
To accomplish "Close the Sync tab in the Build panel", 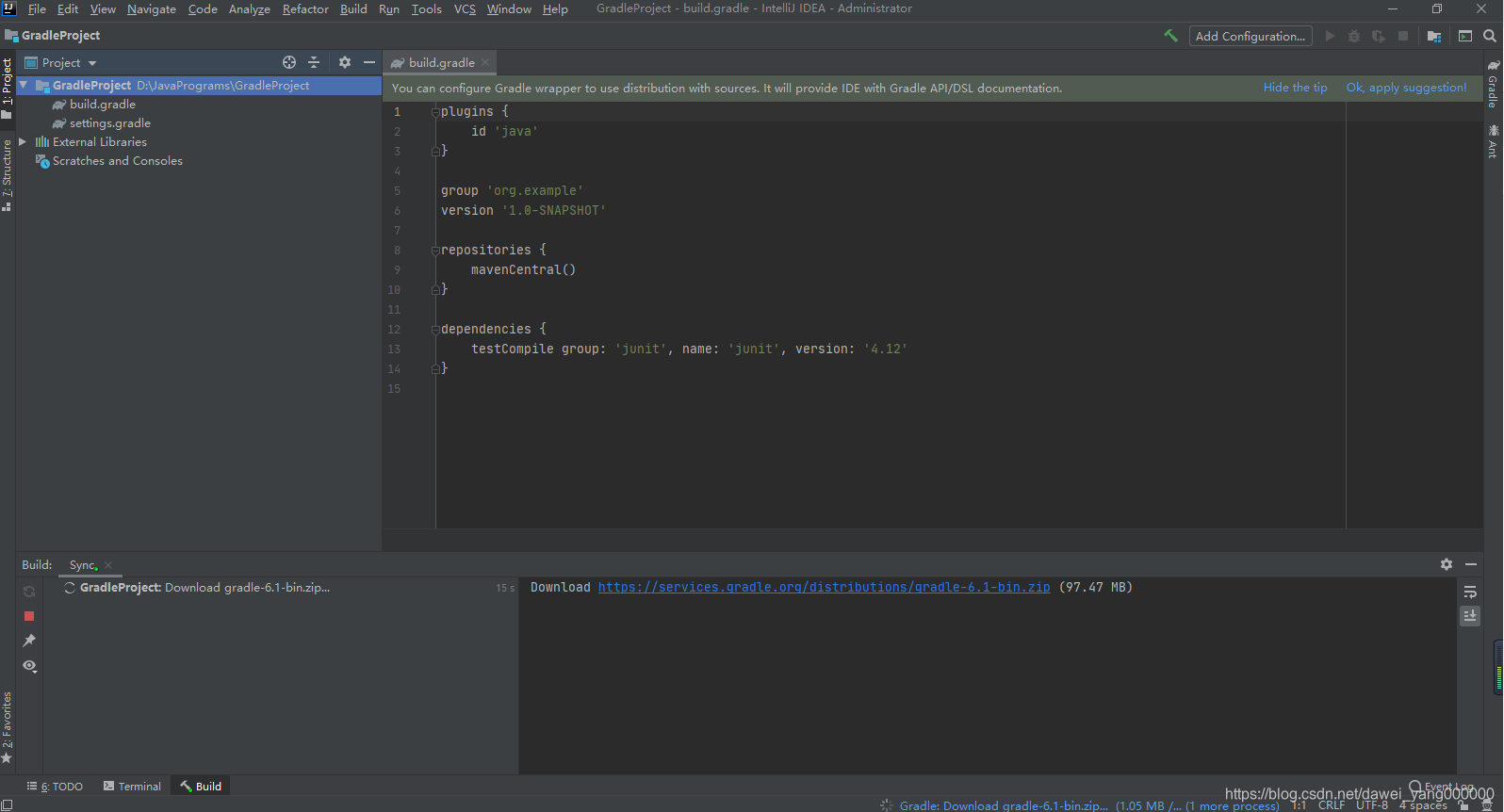I will coord(108,565).
